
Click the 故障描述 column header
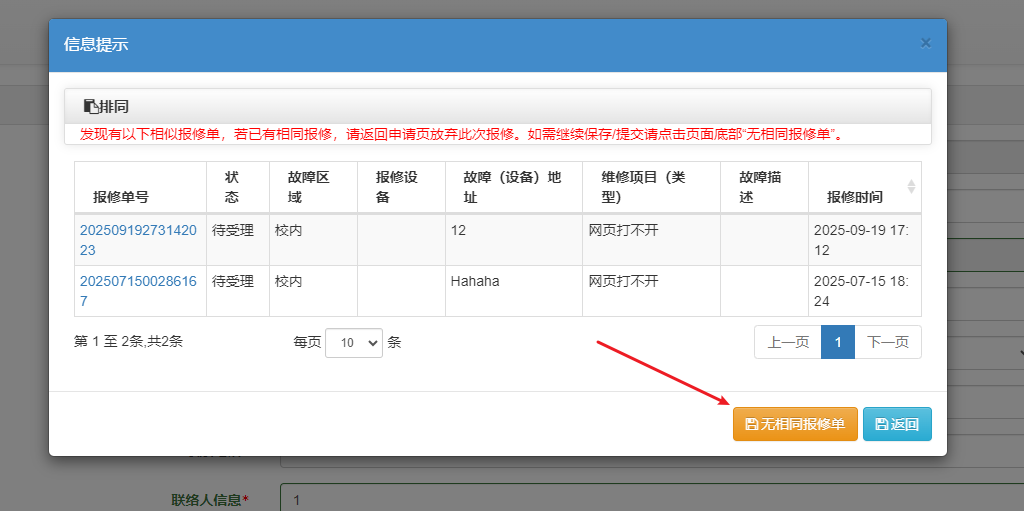pyautogui.click(x=765, y=187)
